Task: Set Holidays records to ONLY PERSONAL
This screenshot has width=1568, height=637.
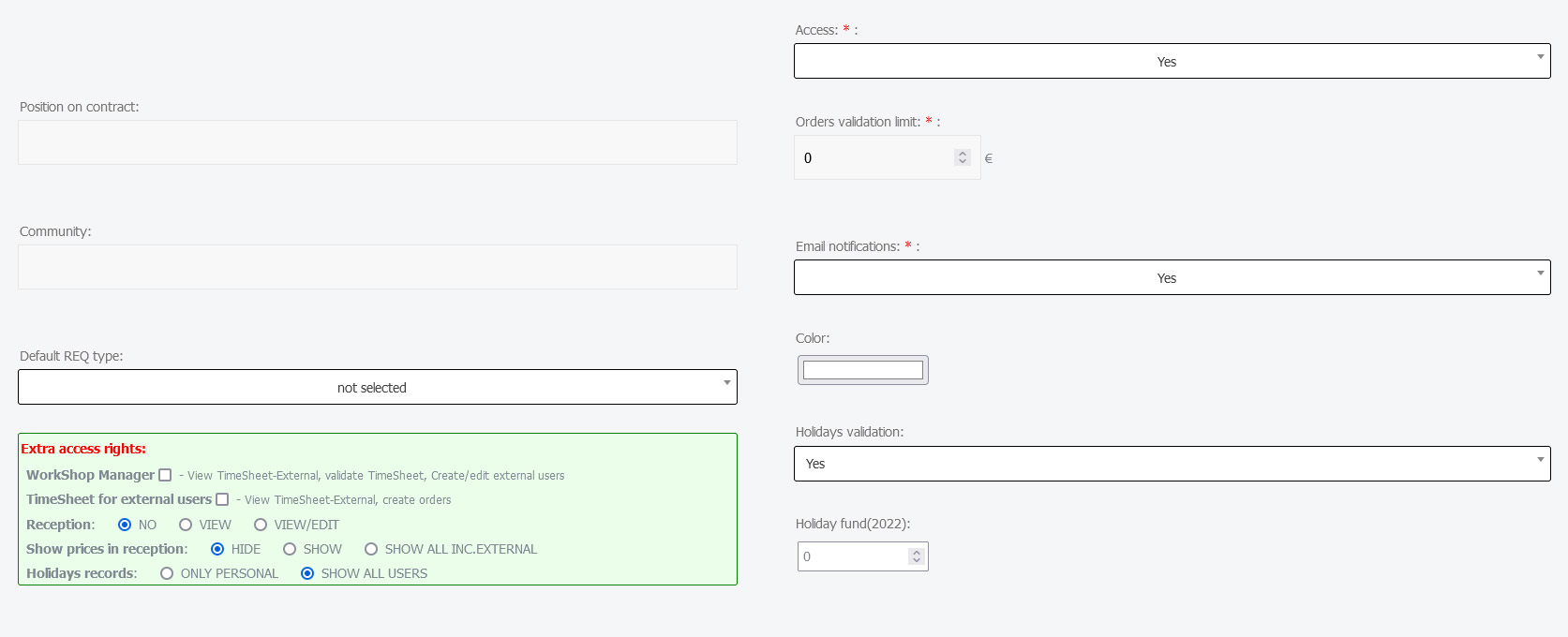Action: [x=167, y=573]
